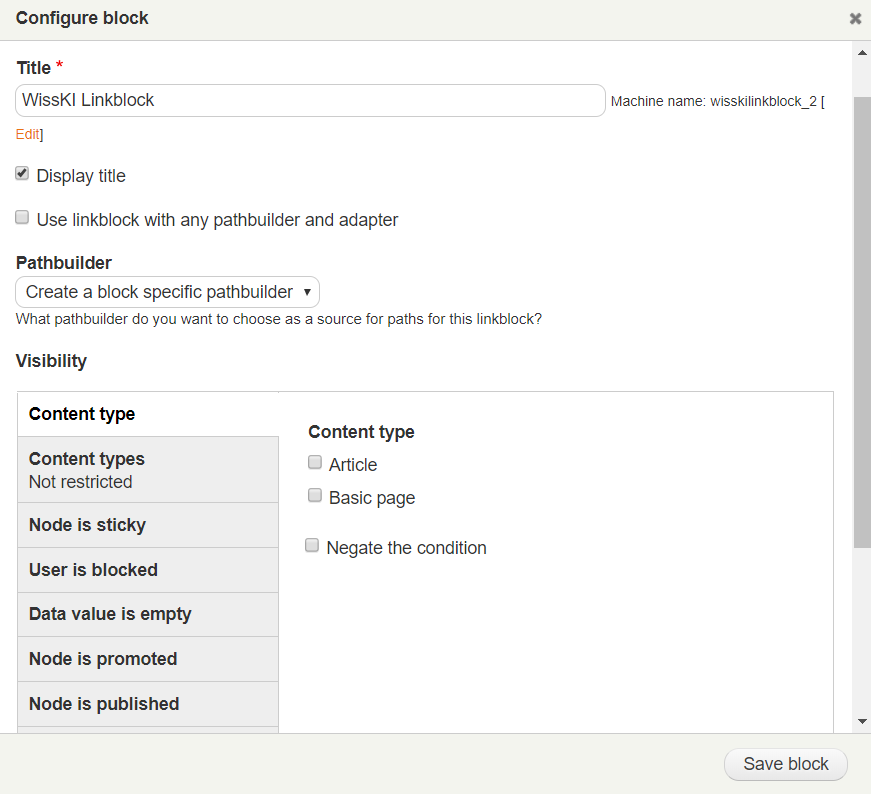The image size is (871, 794).
Task: Click scrollbar down arrow
Action: click(x=862, y=721)
